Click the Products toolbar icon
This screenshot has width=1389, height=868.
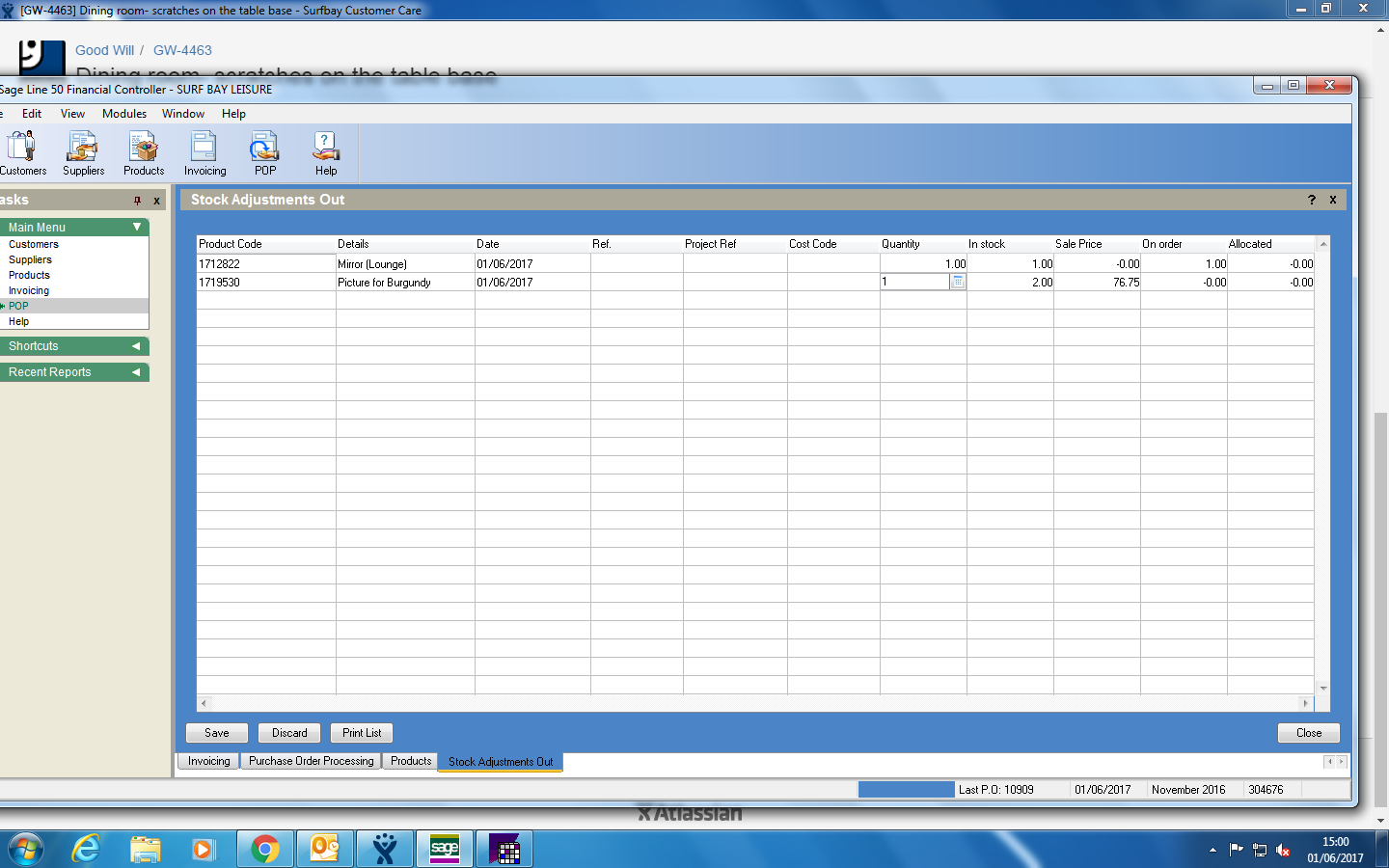pyautogui.click(x=144, y=153)
